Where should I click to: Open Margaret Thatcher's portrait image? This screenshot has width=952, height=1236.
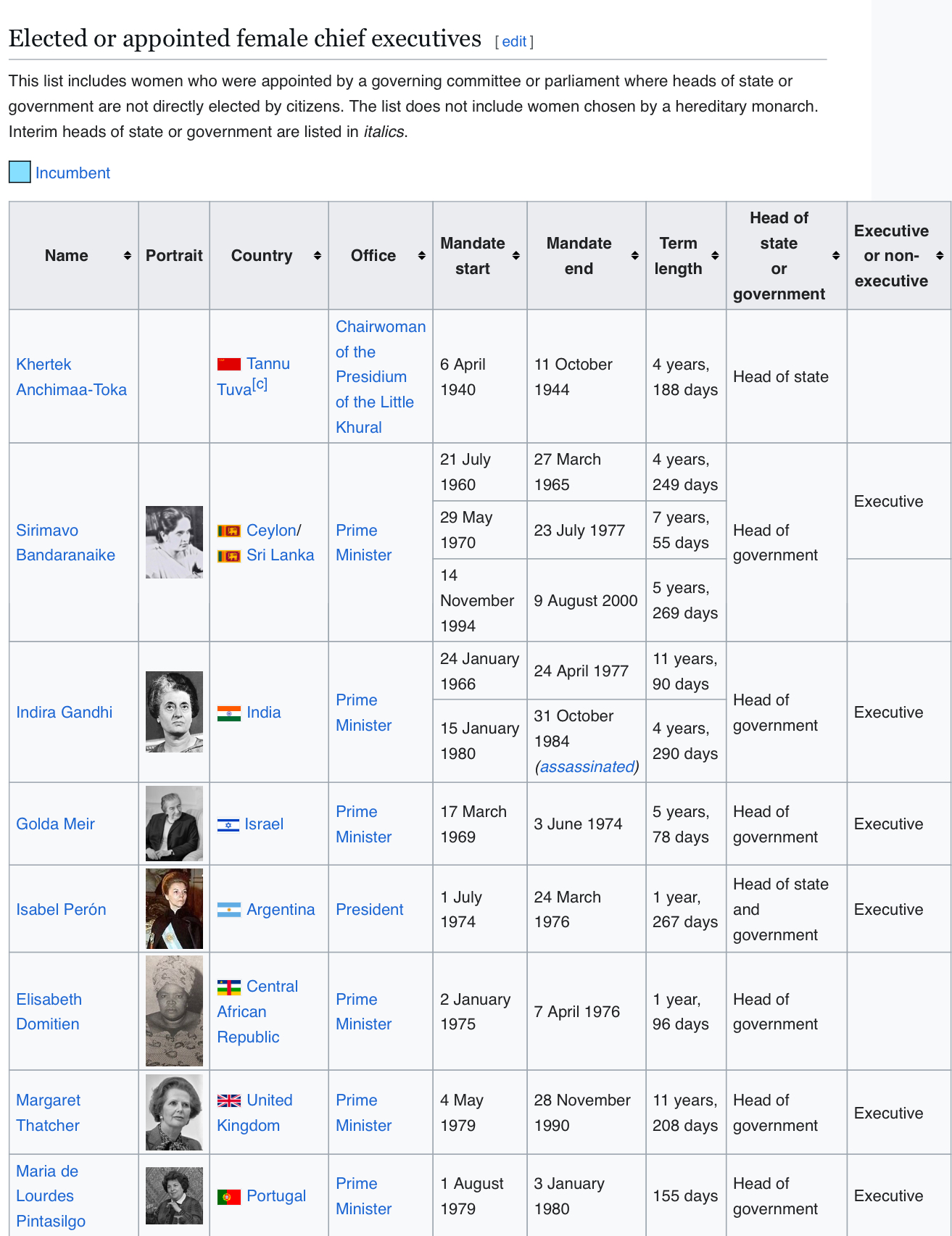[x=174, y=1112]
